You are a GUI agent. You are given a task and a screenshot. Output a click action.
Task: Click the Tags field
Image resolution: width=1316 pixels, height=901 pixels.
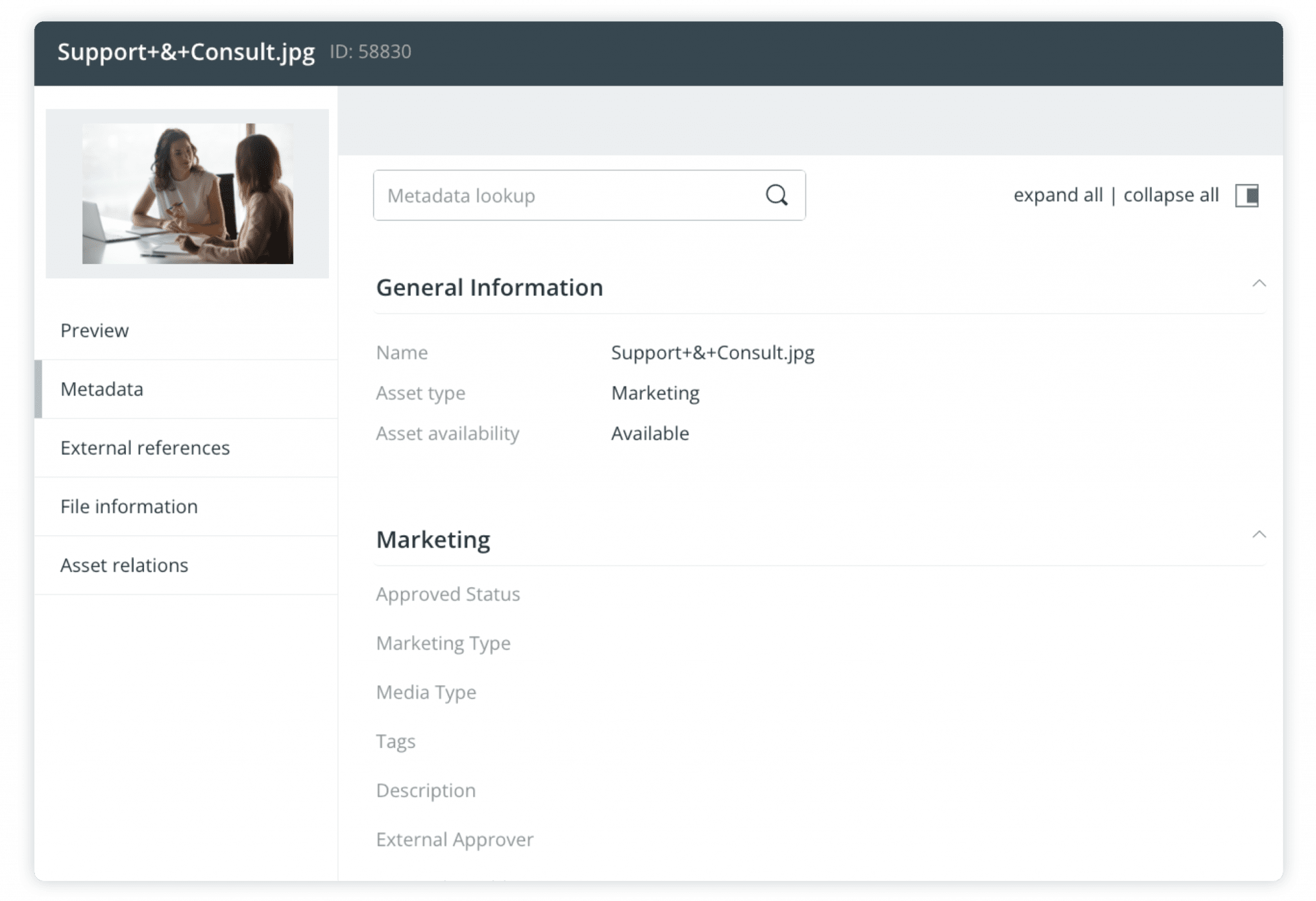[x=396, y=741]
